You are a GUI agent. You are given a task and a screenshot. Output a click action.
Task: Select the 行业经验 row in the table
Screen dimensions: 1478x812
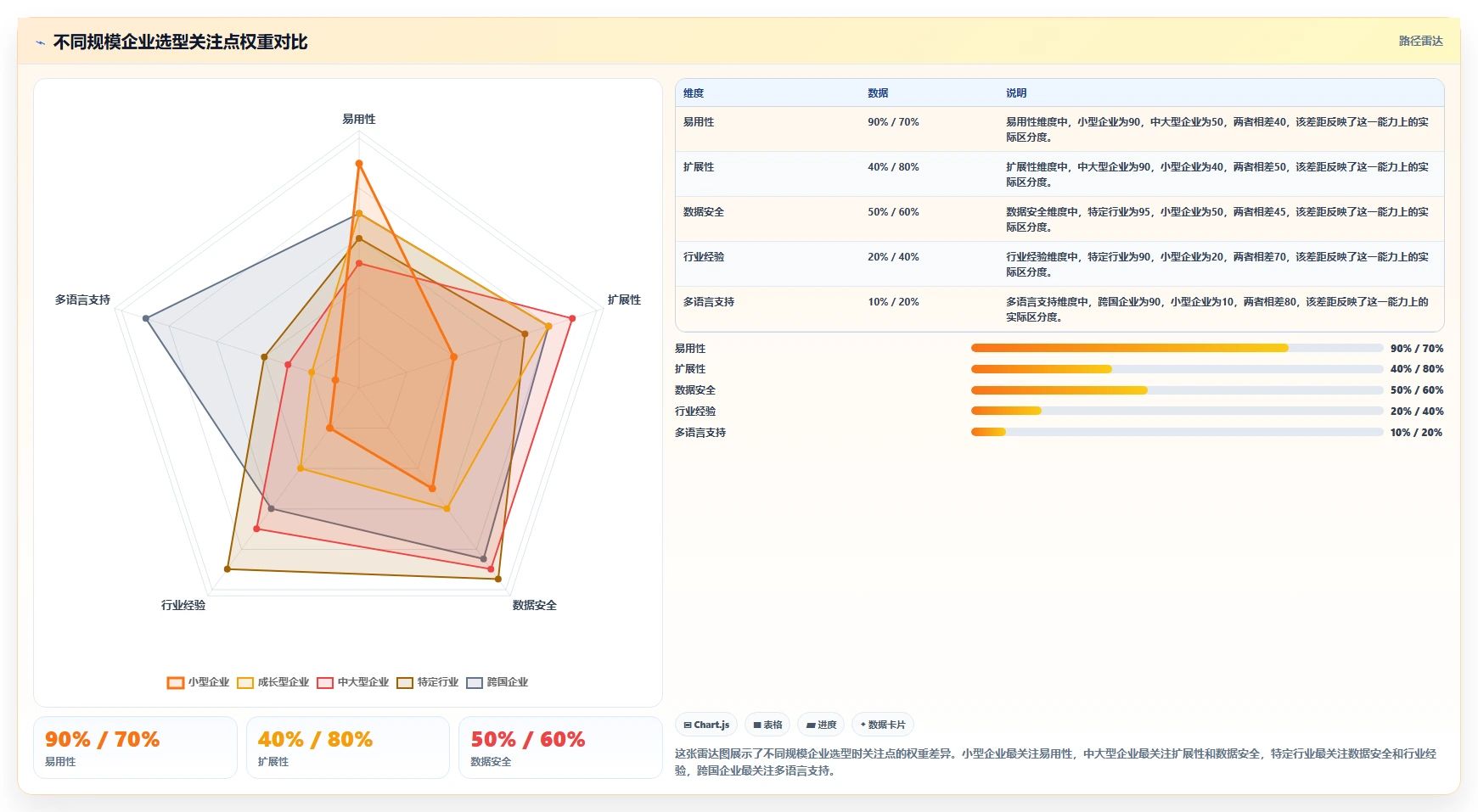pyautogui.click(x=1059, y=264)
